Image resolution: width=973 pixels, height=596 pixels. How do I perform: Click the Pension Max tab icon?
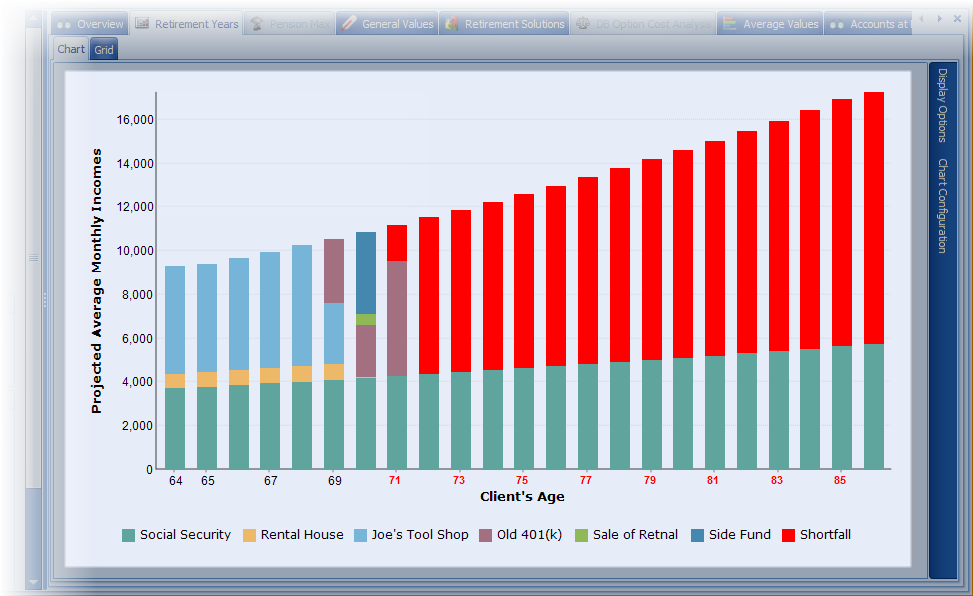click(x=257, y=24)
